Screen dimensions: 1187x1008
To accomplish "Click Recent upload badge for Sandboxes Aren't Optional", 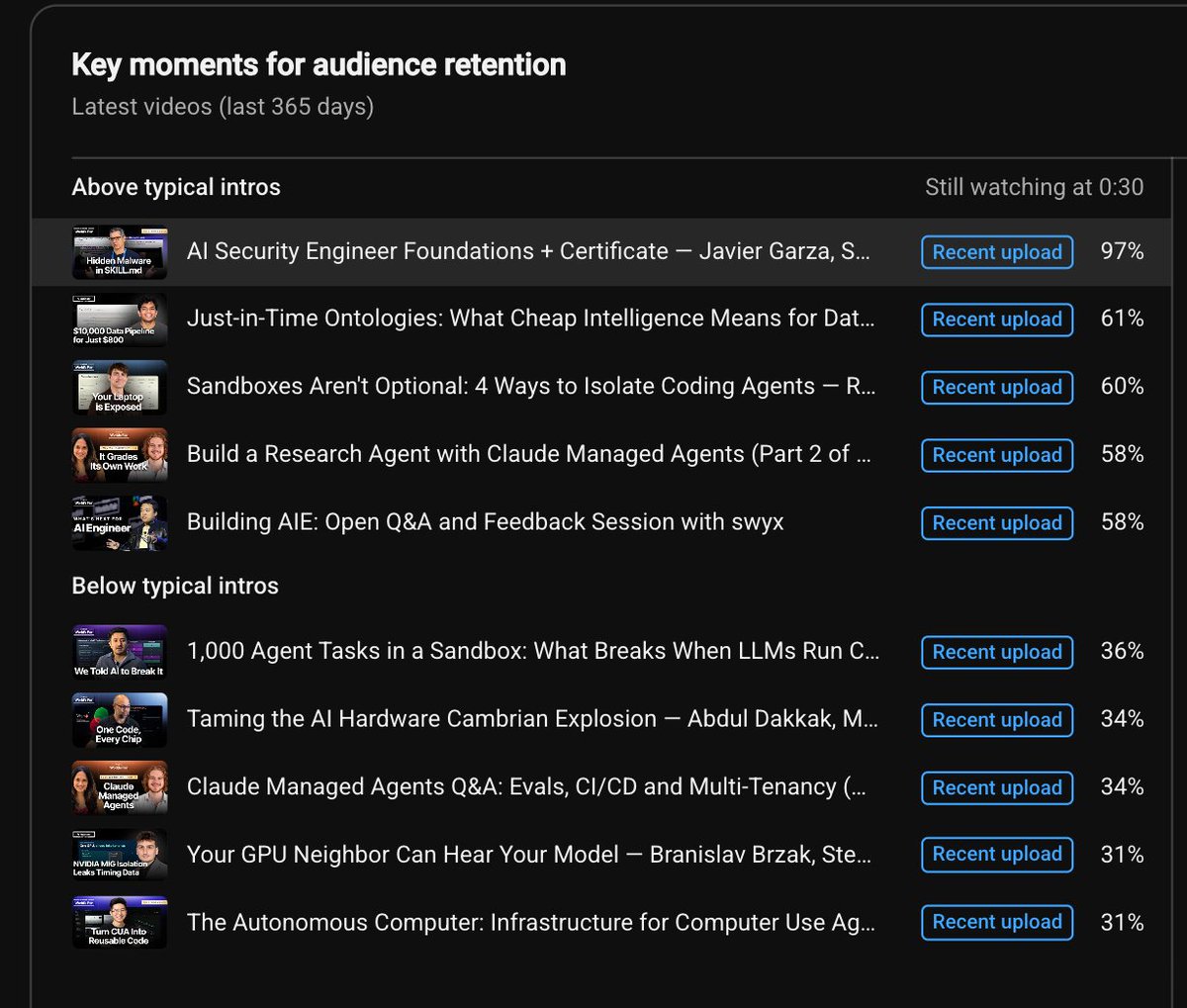I will [997, 387].
